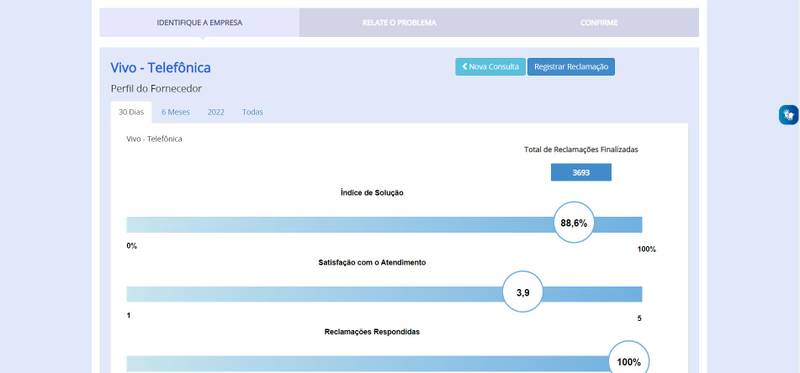Click the Nova Consulta button
Screen dimensions: 800x373
coord(490,67)
